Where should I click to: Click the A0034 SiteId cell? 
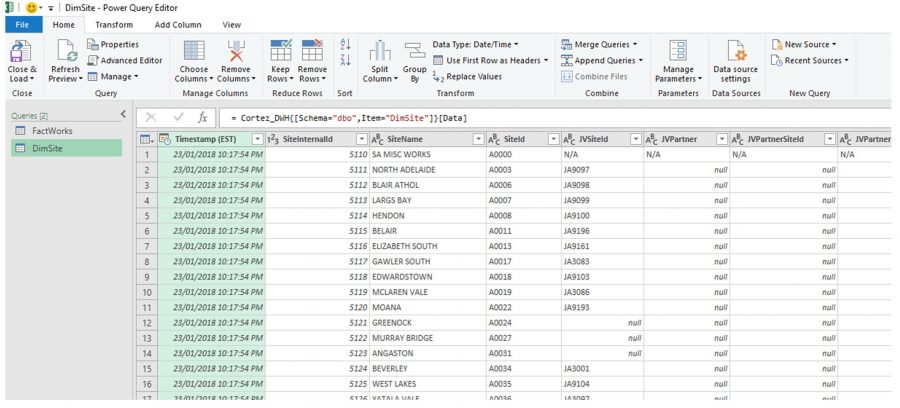click(523, 368)
